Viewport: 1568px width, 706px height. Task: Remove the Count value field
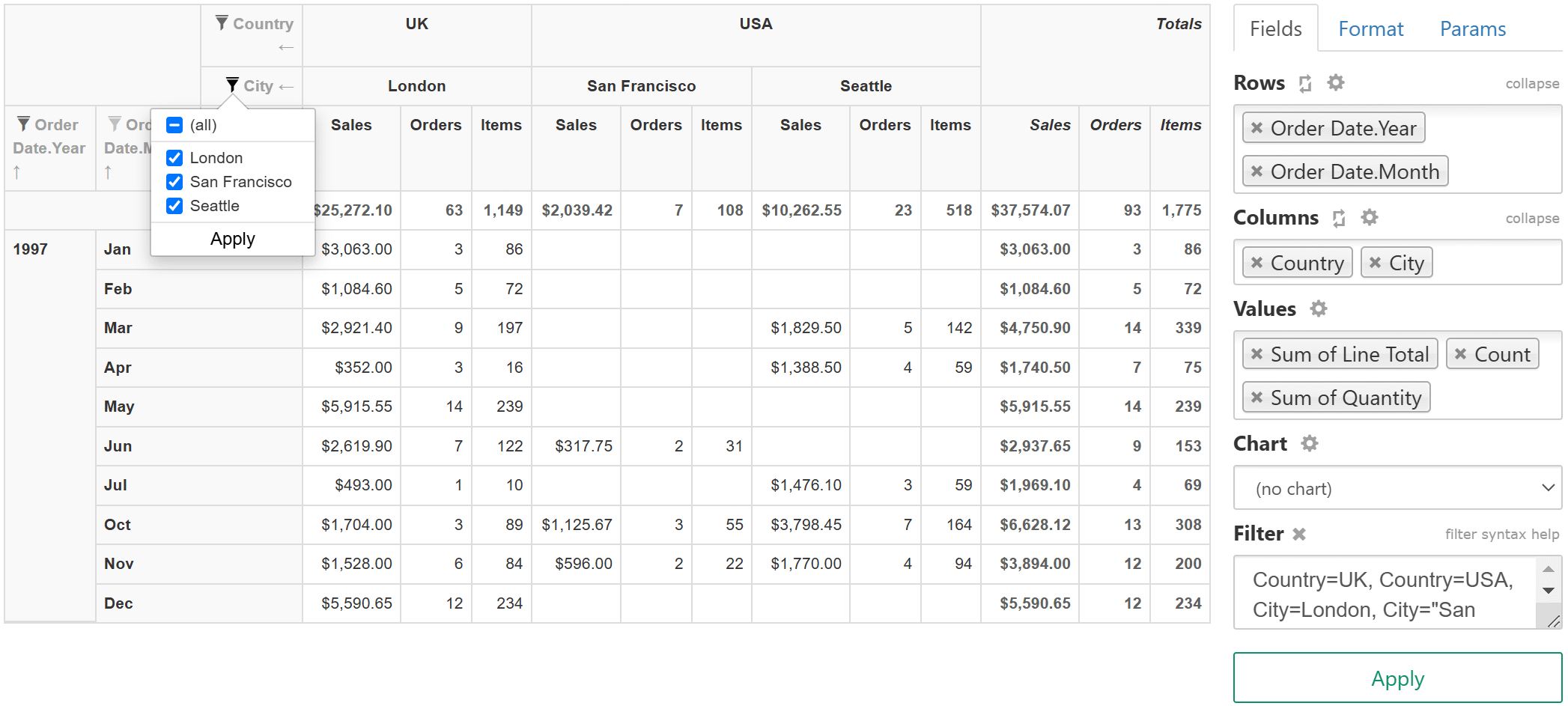(x=1461, y=354)
